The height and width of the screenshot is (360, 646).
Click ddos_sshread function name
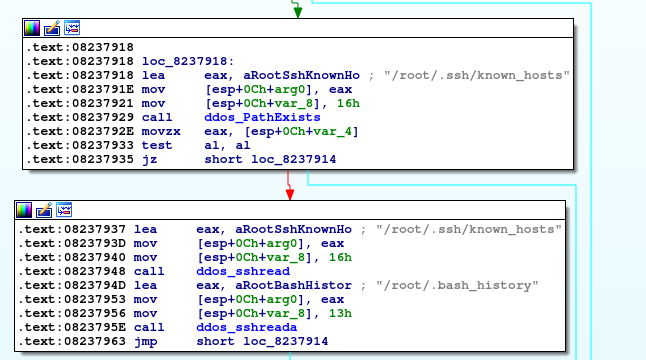[243, 271]
